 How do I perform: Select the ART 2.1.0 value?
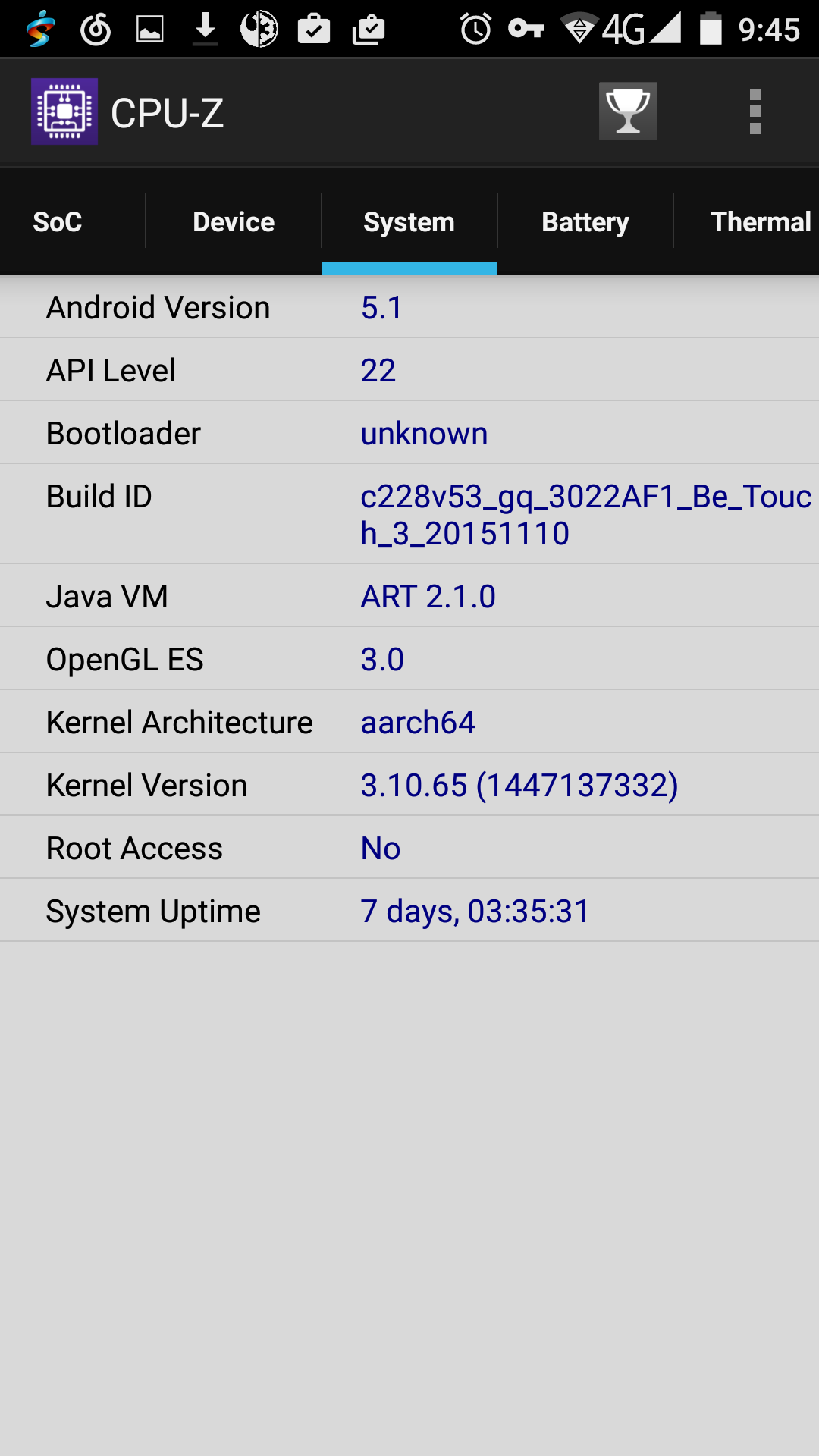(428, 597)
